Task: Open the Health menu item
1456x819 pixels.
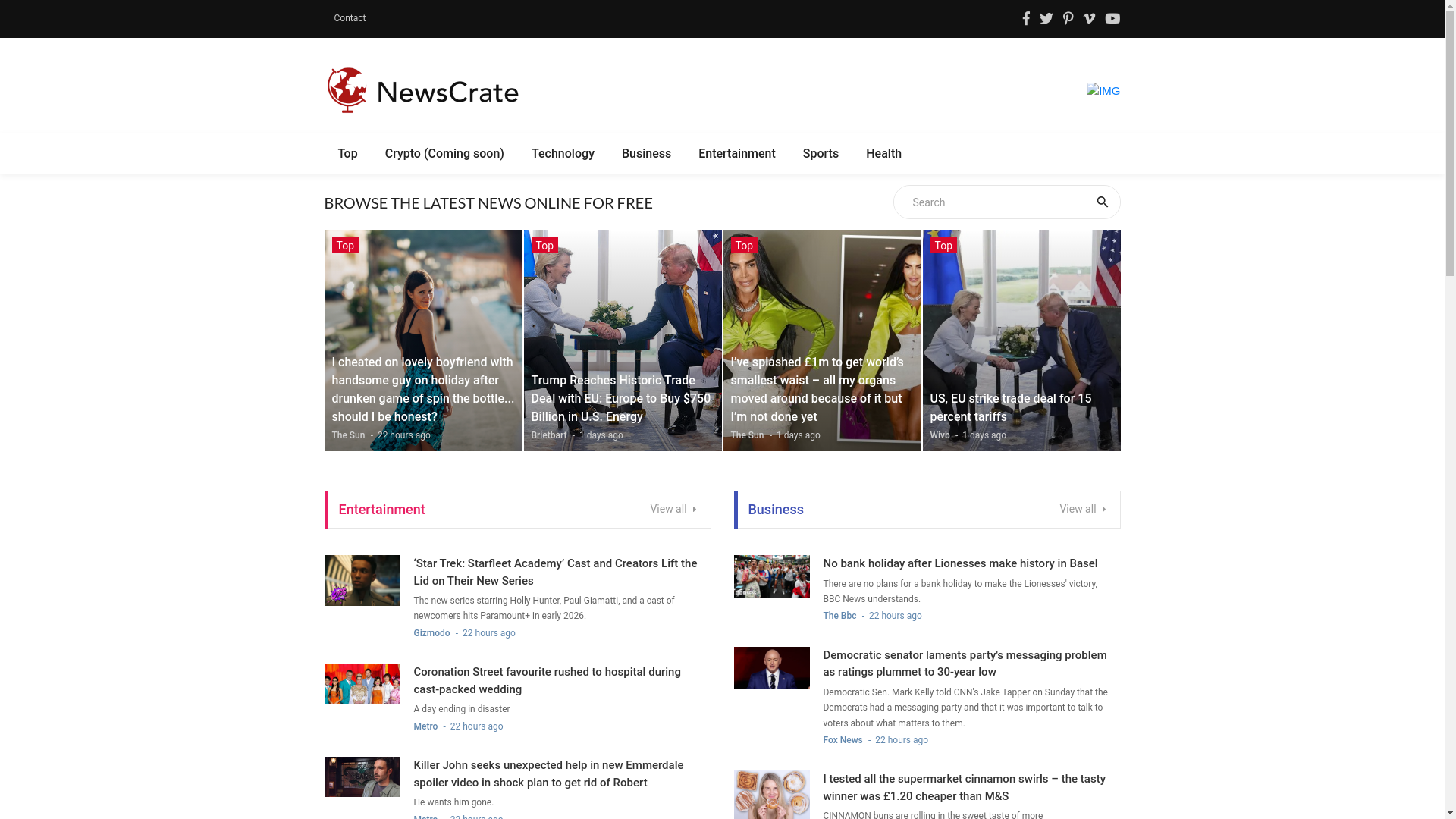Action: click(883, 153)
